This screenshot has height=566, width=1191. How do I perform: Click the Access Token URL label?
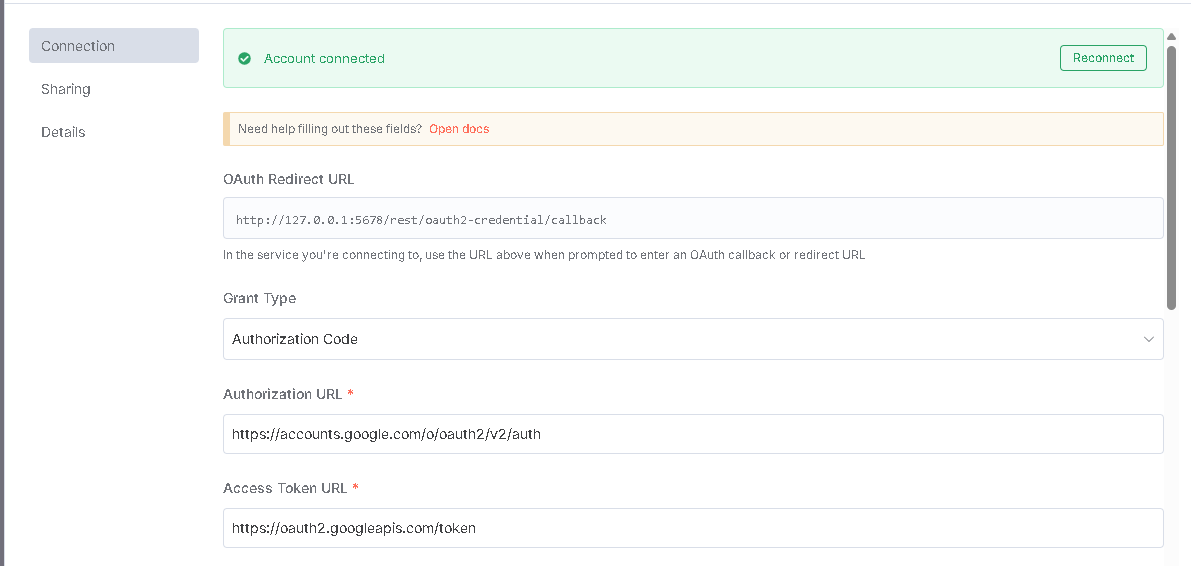click(x=285, y=488)
